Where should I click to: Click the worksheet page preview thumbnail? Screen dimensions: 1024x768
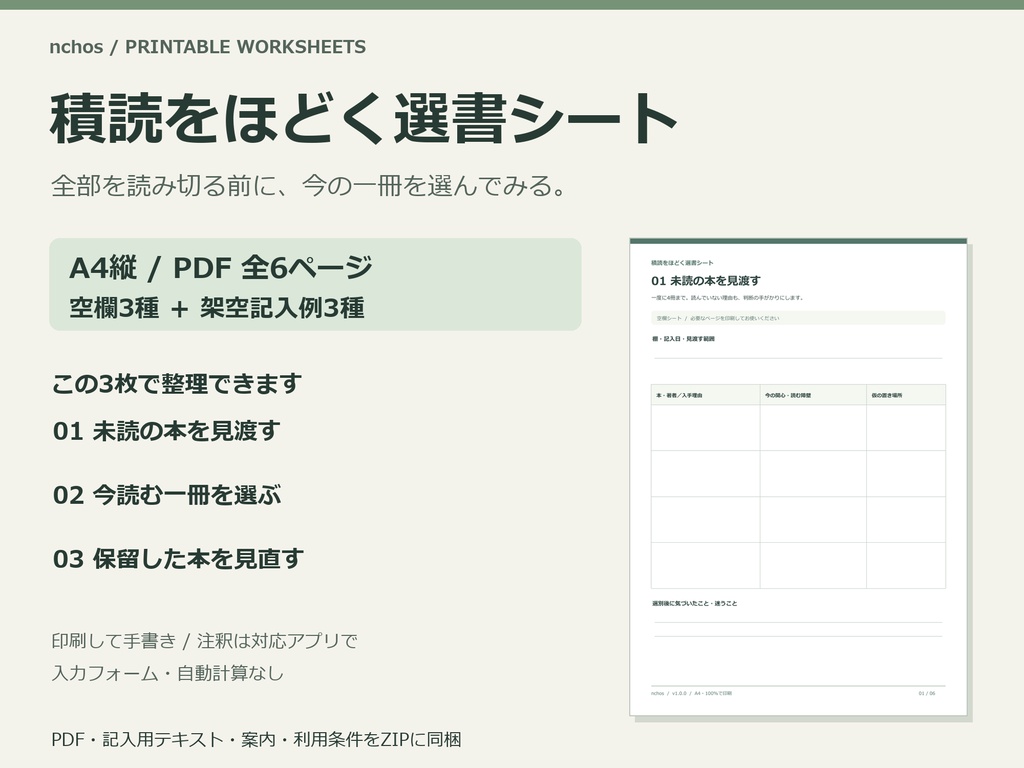coord(798,477)
